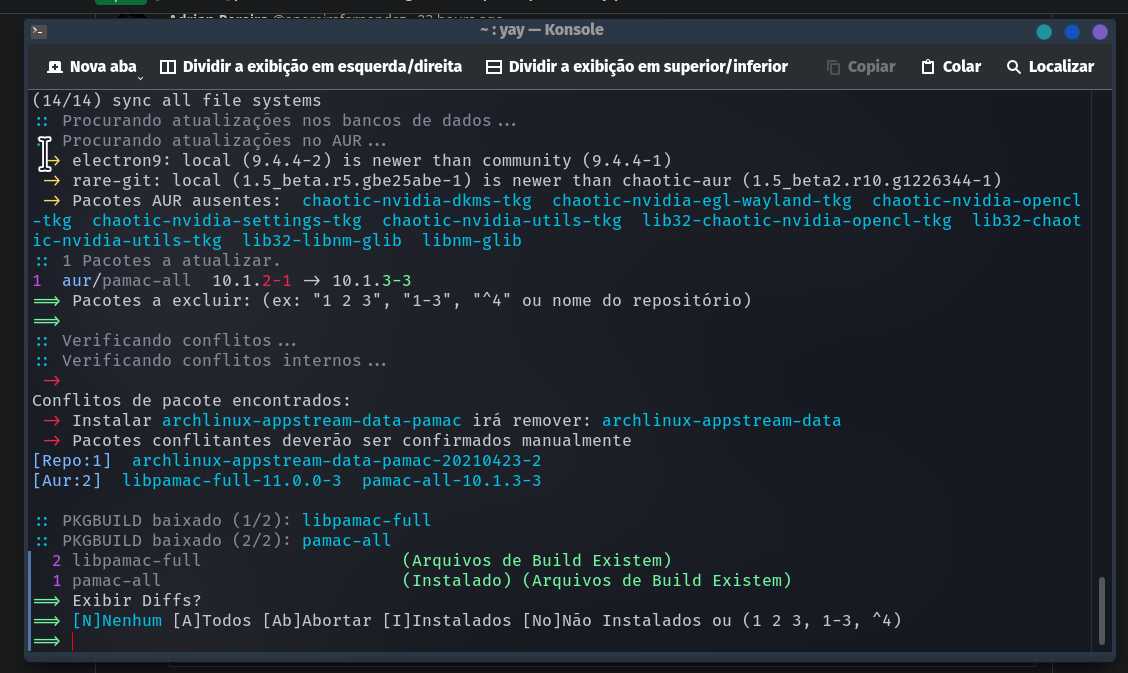Click the [A]Todos option text

click(212, 621)
